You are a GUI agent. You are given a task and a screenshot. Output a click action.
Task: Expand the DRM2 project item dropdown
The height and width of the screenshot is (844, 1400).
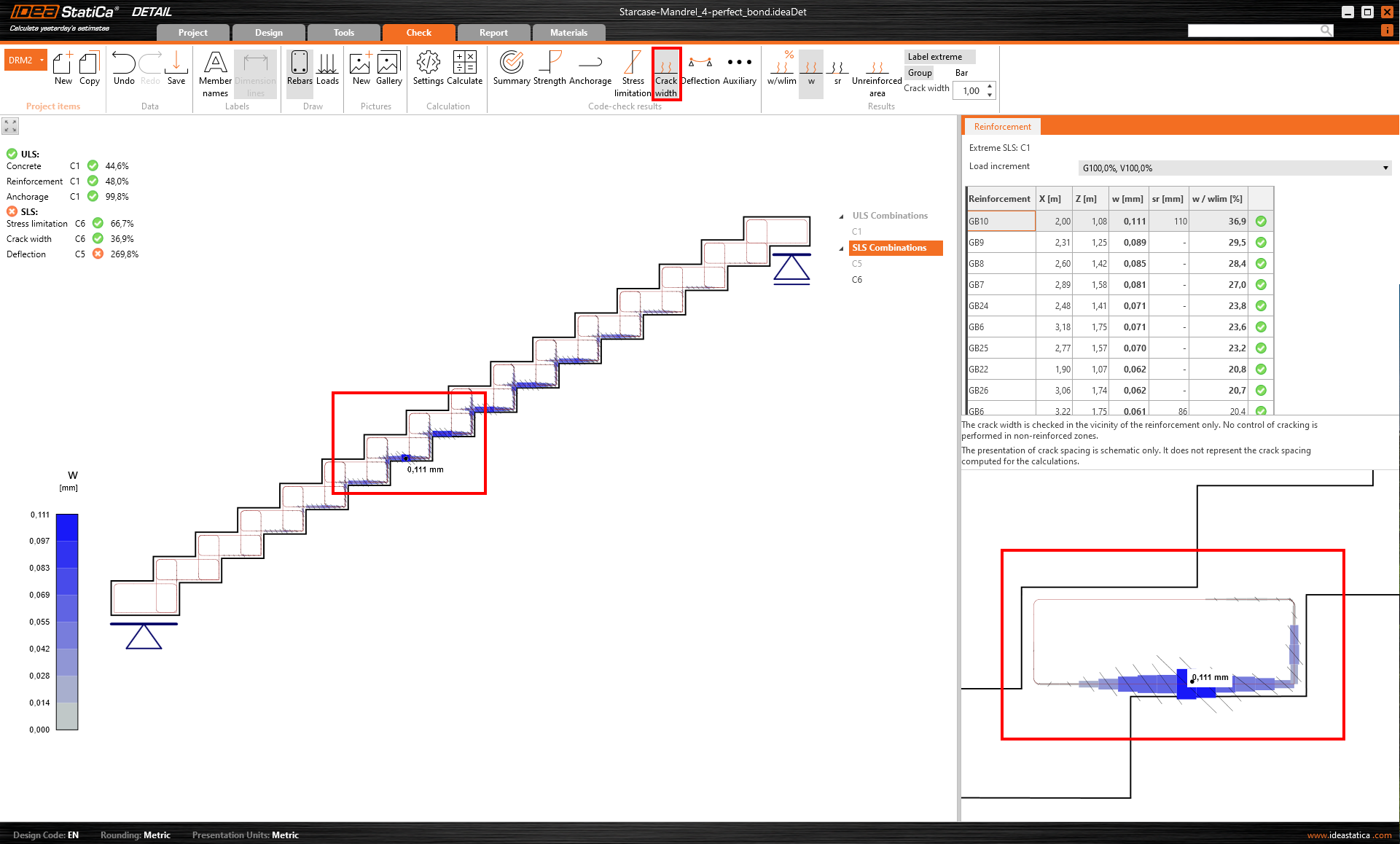point(42,60)
